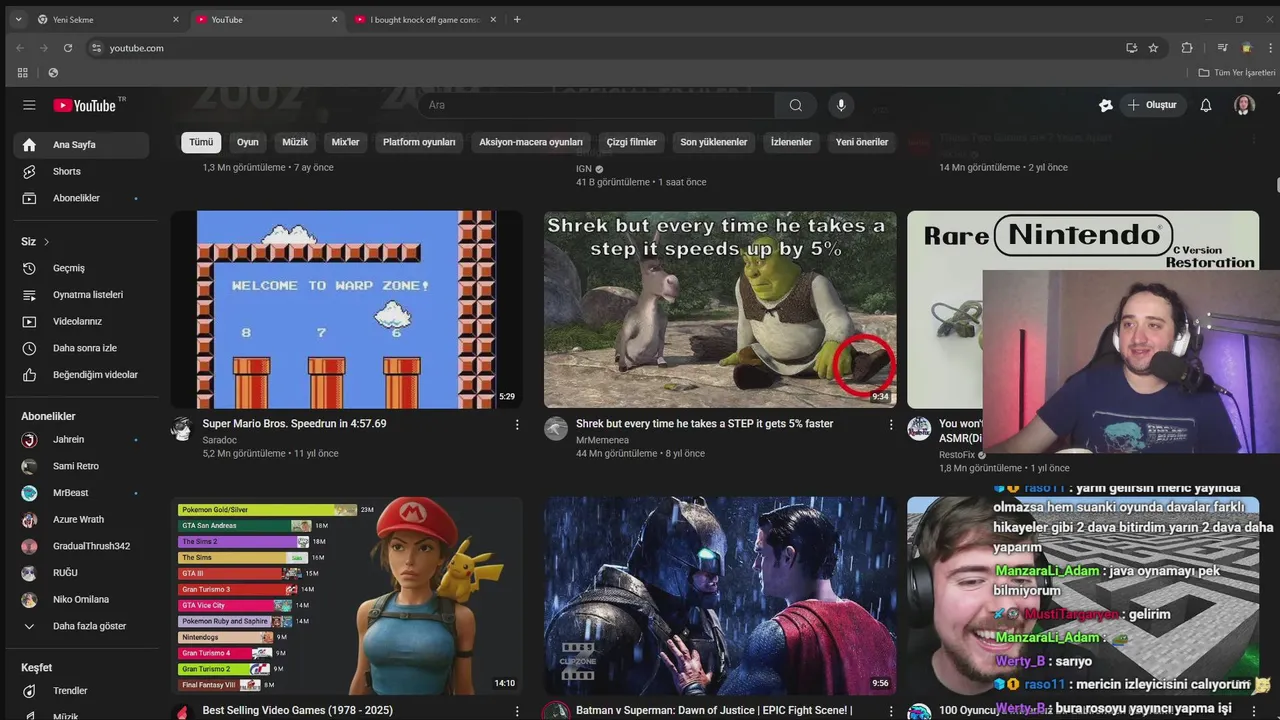The width and height of the screenshot is (1280, 720).
Task: Open the browser extensions puzzle icon
Action: pos(1187,48)
